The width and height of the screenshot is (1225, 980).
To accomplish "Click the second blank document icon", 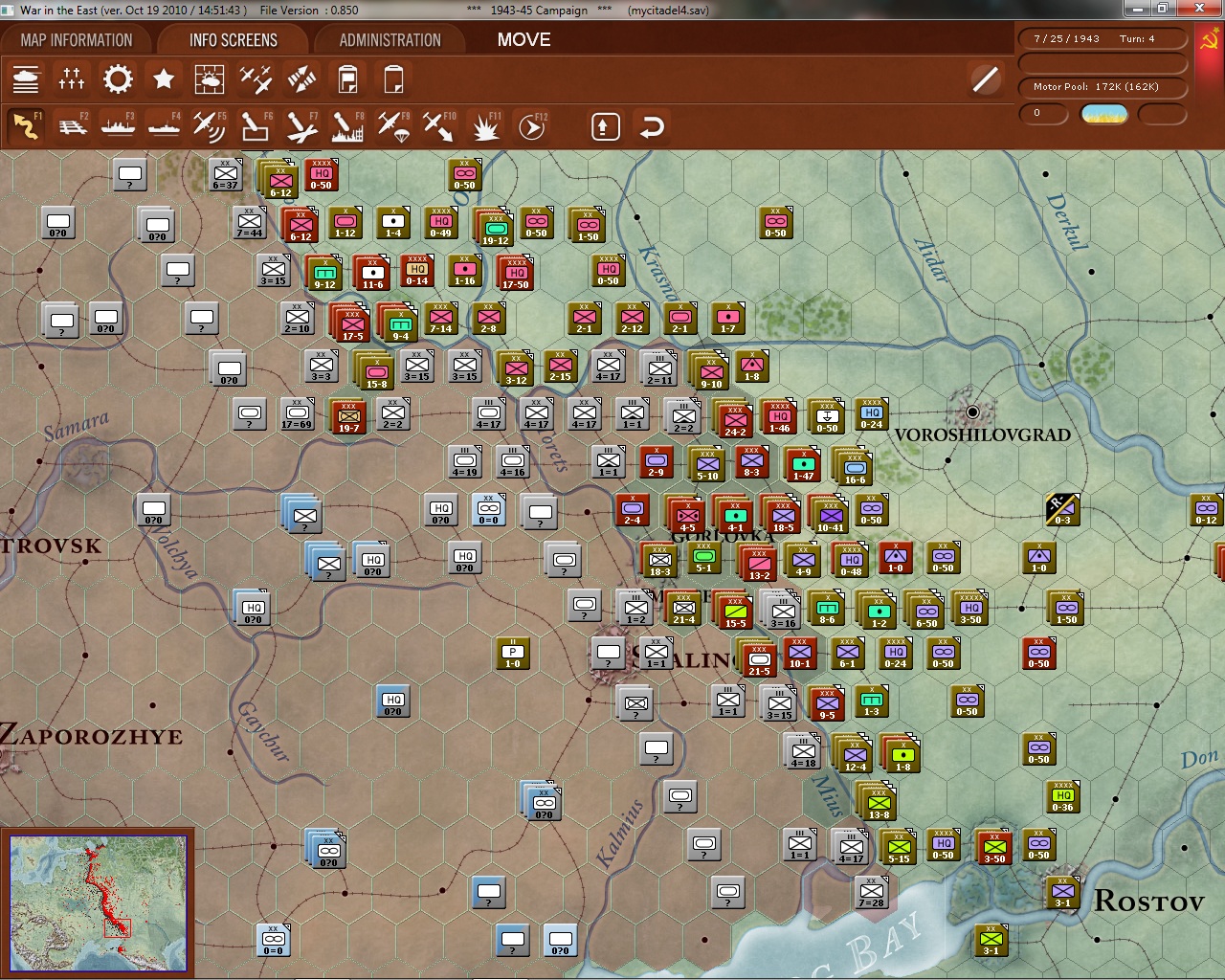I will [x=393, y=79].
